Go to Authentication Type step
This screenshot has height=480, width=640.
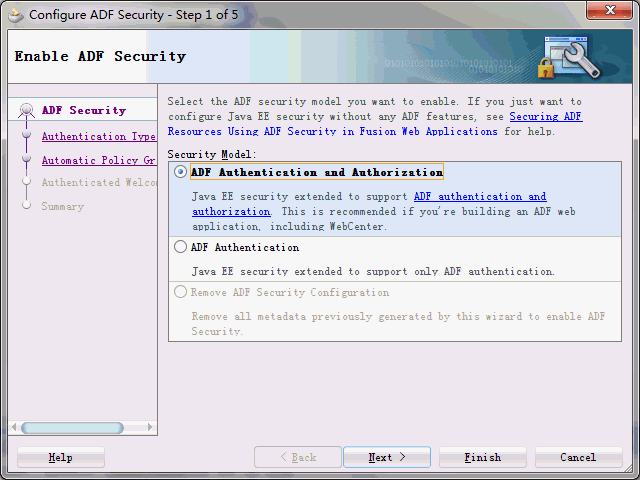click(x=99, y=136)
